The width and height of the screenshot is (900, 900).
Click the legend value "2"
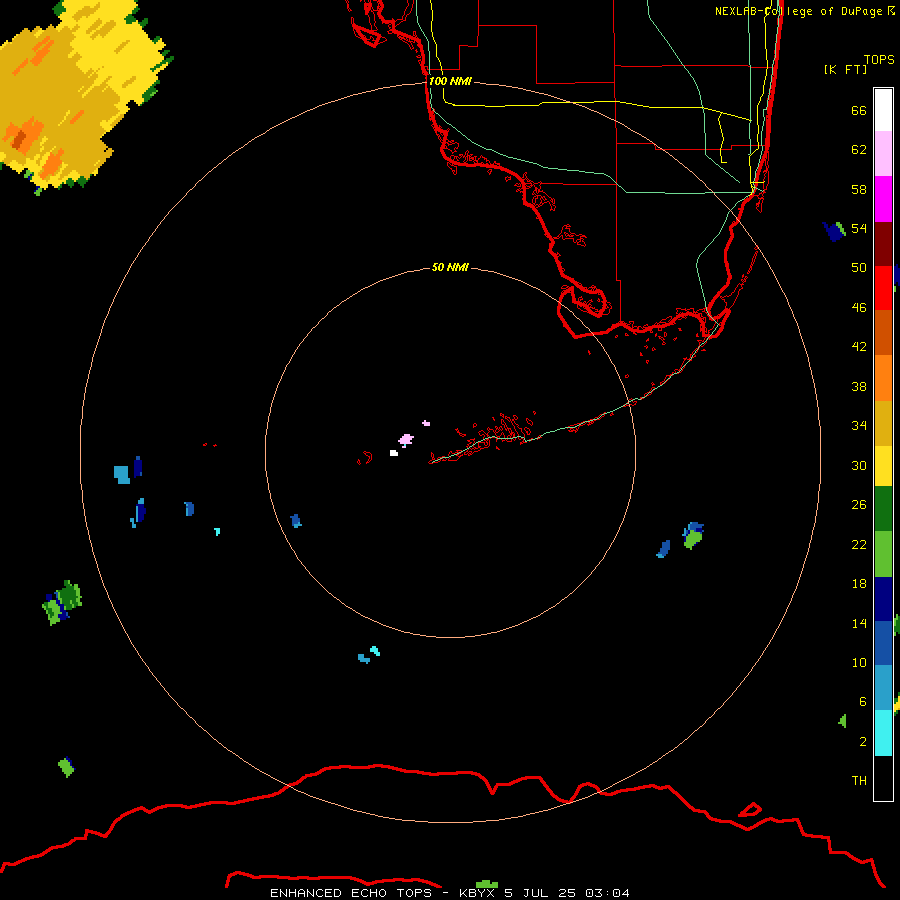coord(862,742)
